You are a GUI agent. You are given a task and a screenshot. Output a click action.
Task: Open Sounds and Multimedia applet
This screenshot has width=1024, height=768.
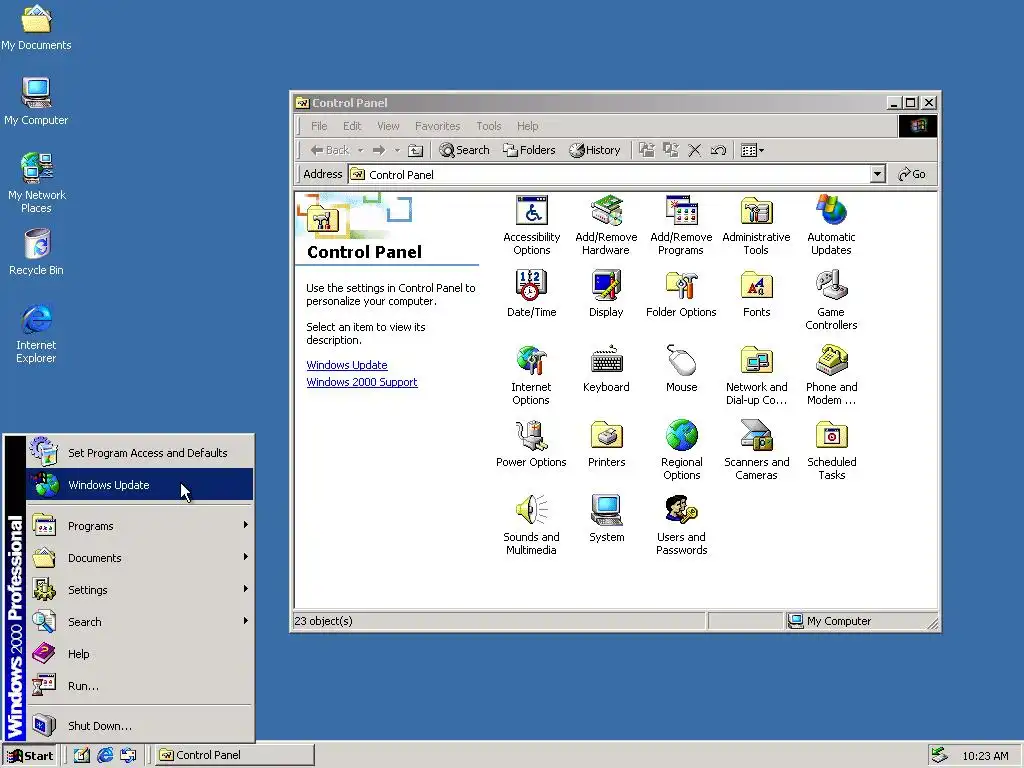(531, 526)
